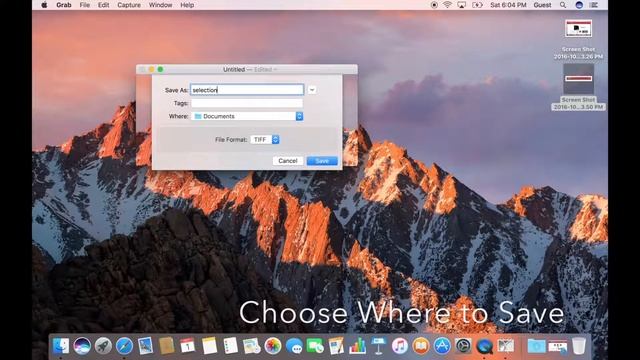Open Spotlight search magnifier
Viewport: 640px width, 360px height.
point(563,5)
